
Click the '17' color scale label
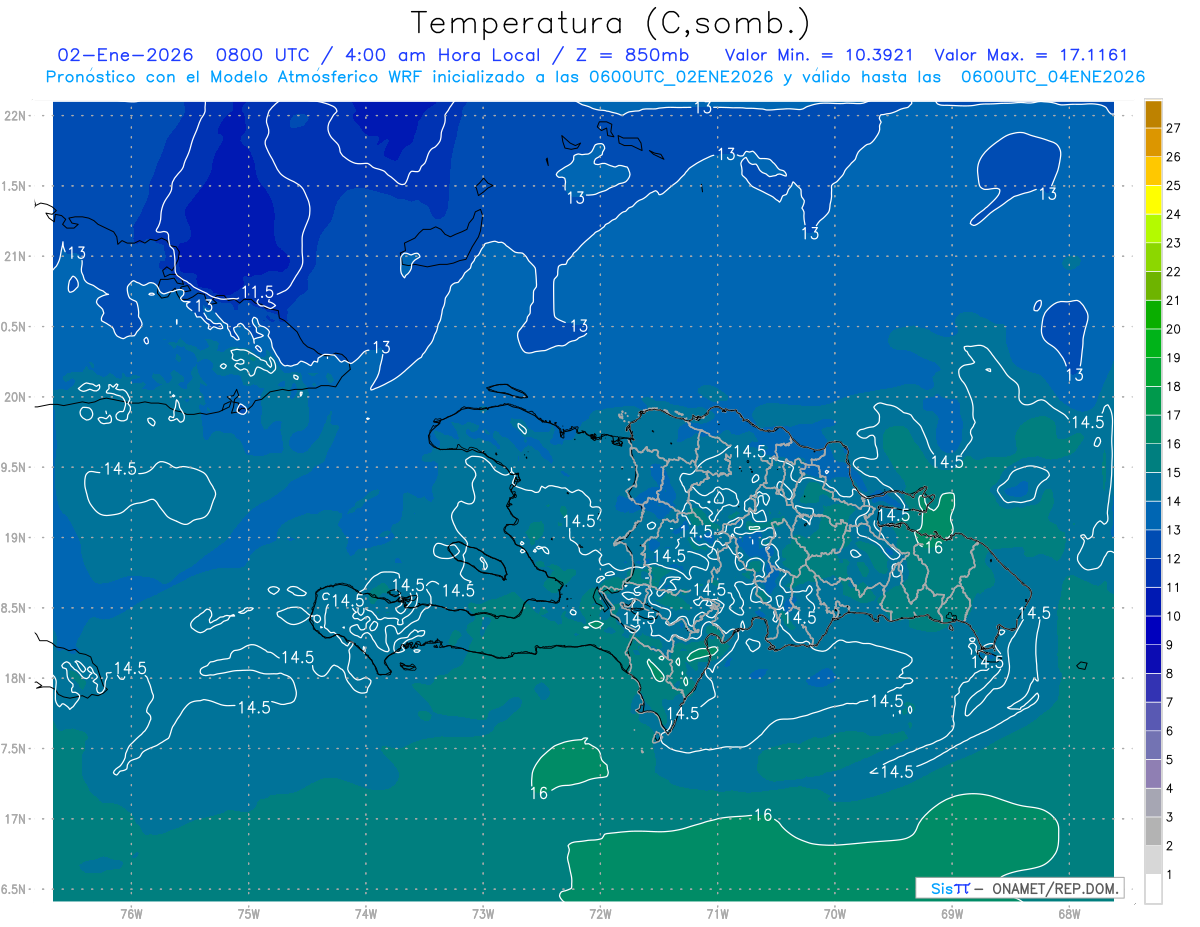pos(1174,415)
